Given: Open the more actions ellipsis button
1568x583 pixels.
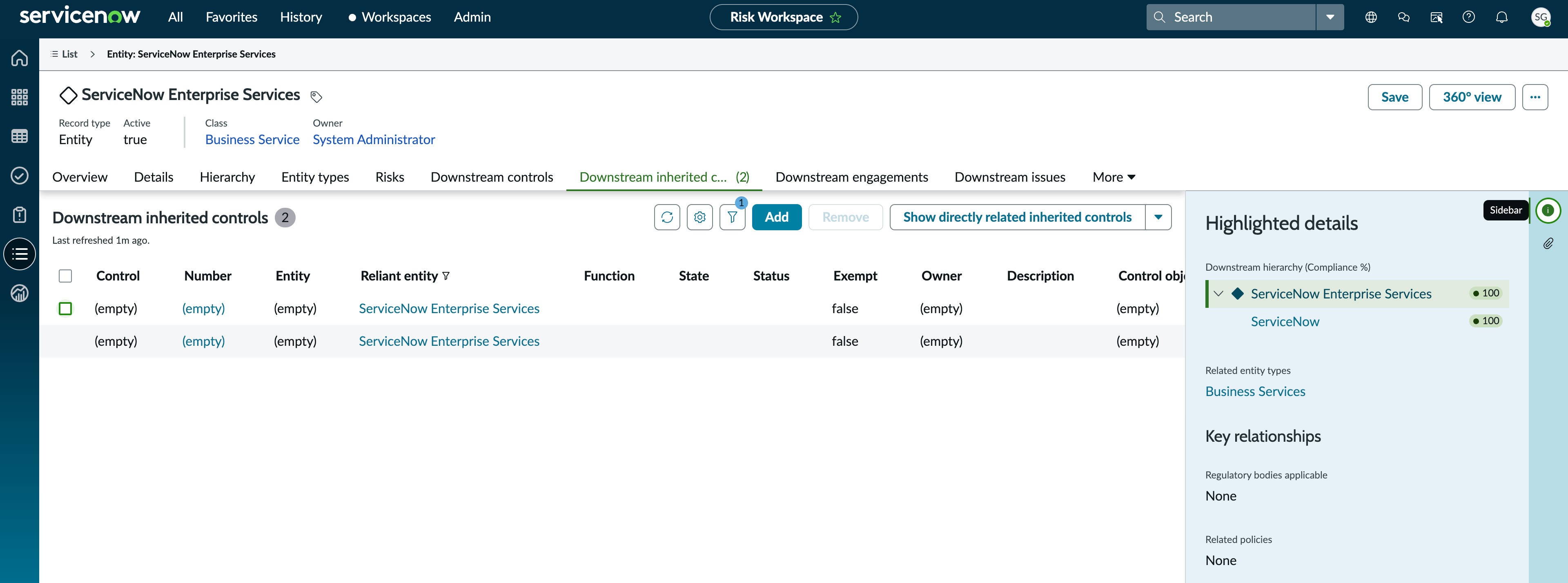Looking at the screenshot, I should coord(1535,97).
